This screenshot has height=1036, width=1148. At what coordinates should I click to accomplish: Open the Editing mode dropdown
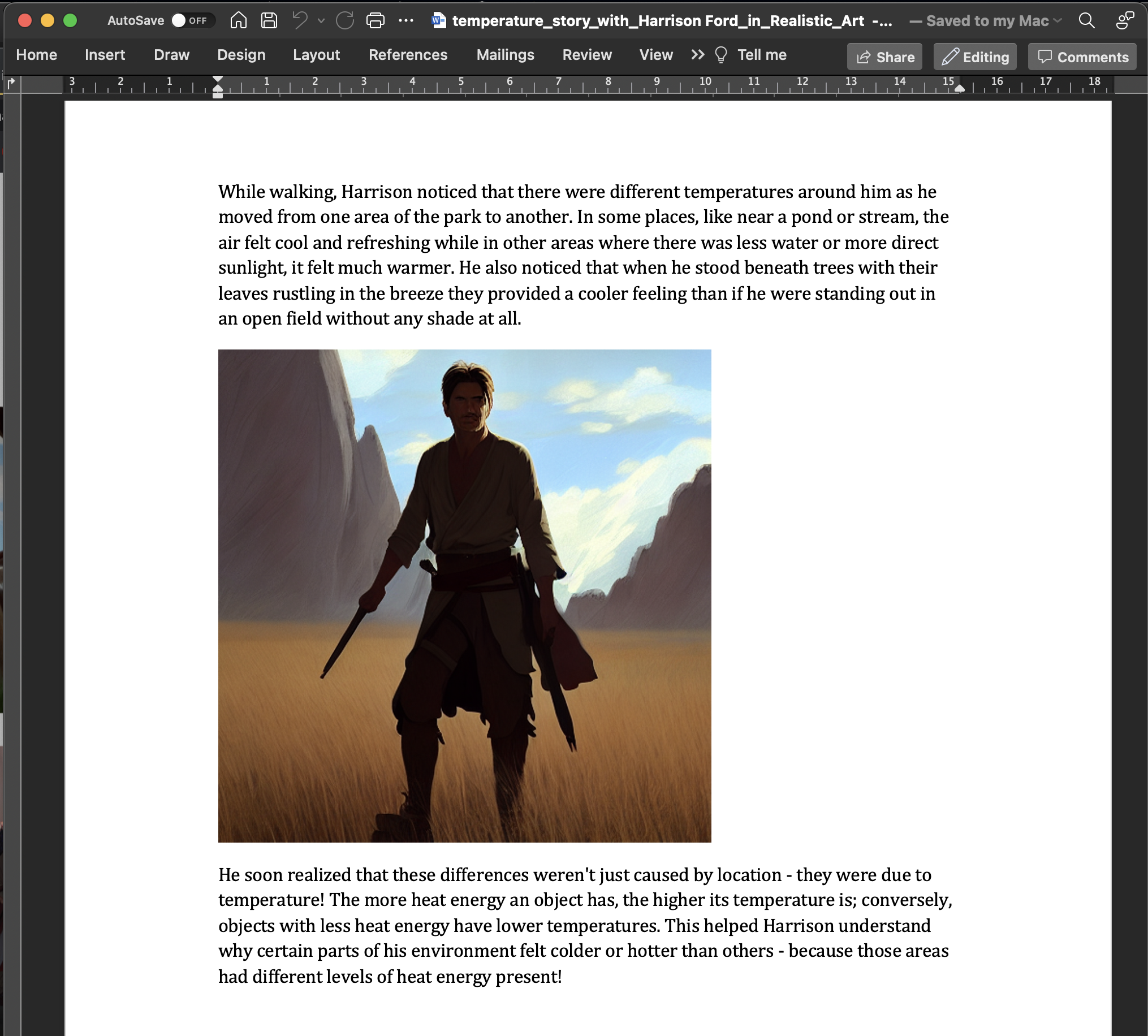974,57
